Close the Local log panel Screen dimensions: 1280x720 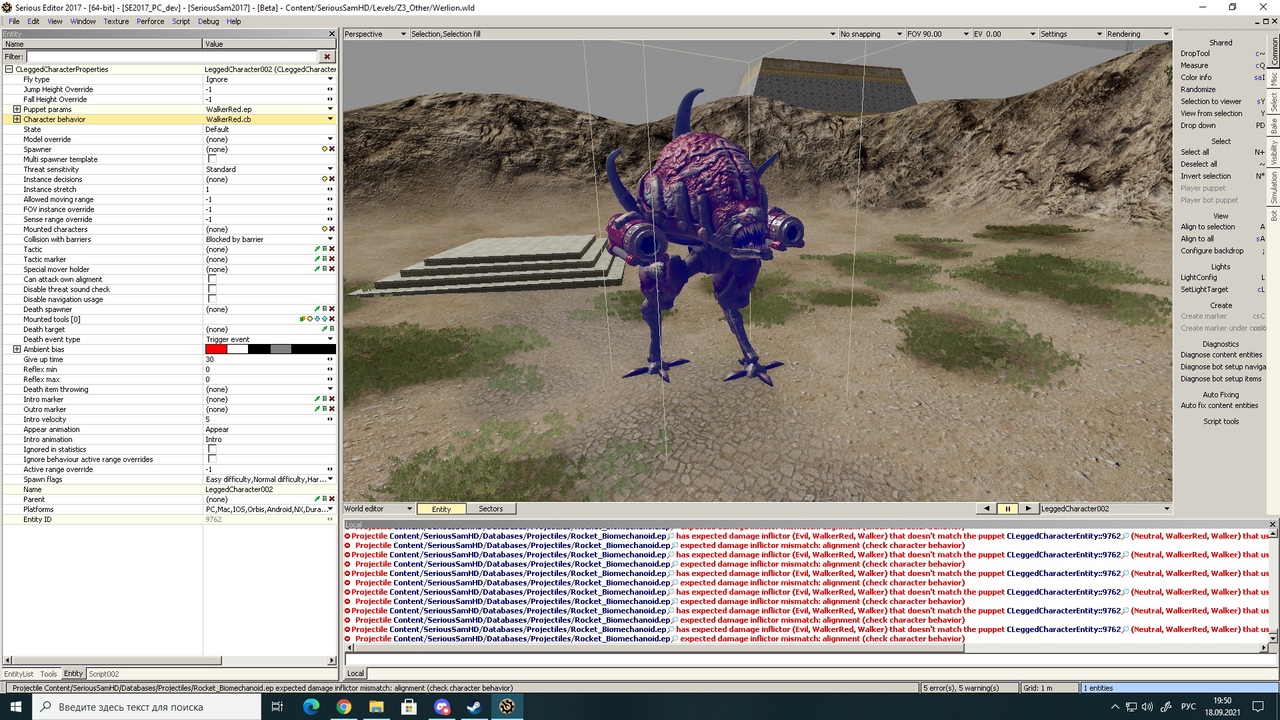tap(1273, 524)
